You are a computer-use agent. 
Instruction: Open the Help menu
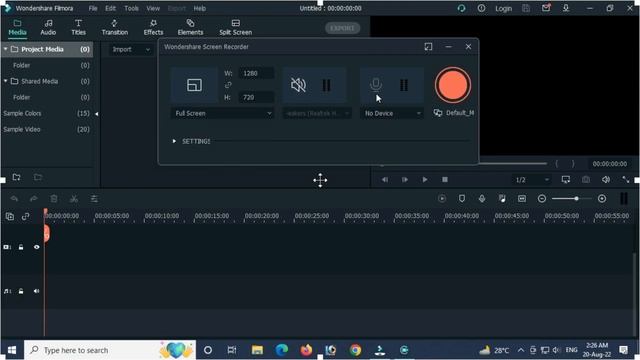tap(200, 8)
